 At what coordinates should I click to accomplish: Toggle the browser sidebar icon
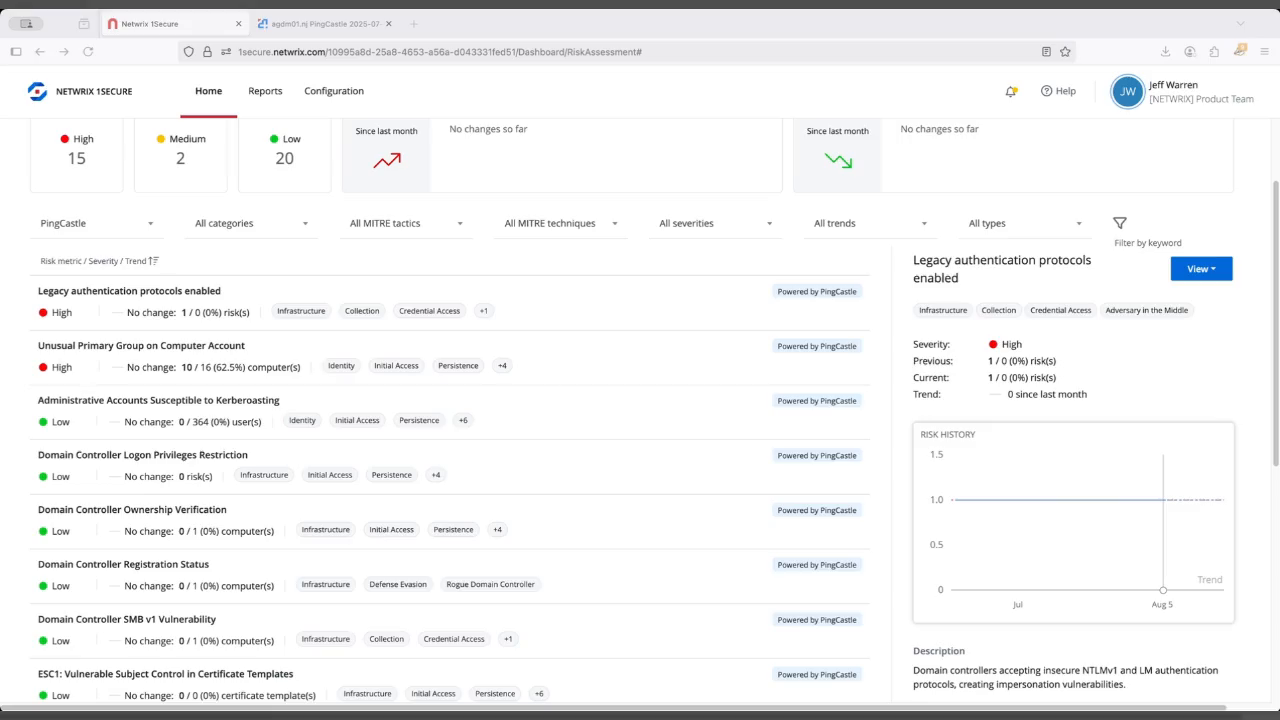(16, 52)
